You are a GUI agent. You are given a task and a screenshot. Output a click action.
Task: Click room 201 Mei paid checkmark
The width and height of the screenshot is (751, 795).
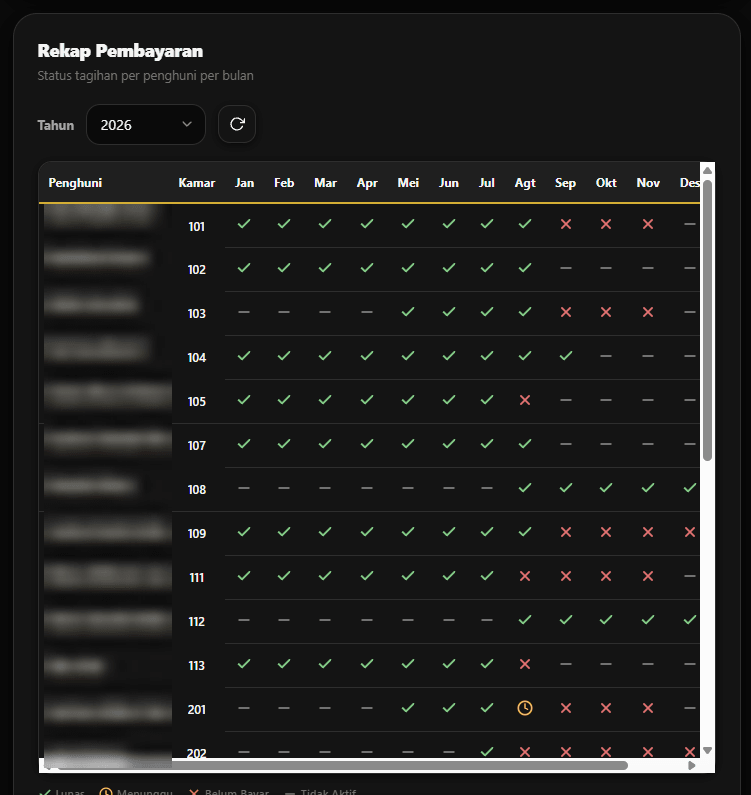click(x=408, y=708)
